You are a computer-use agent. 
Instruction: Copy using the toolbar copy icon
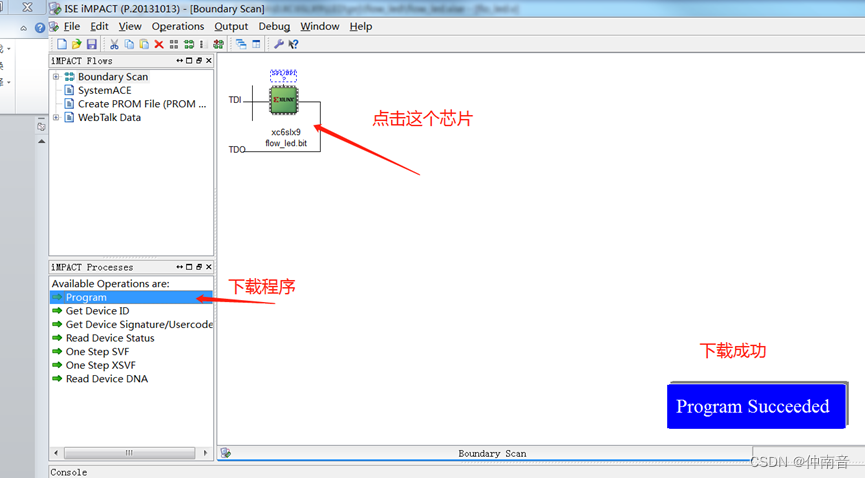pyautogui.click(x=129, y=44)
